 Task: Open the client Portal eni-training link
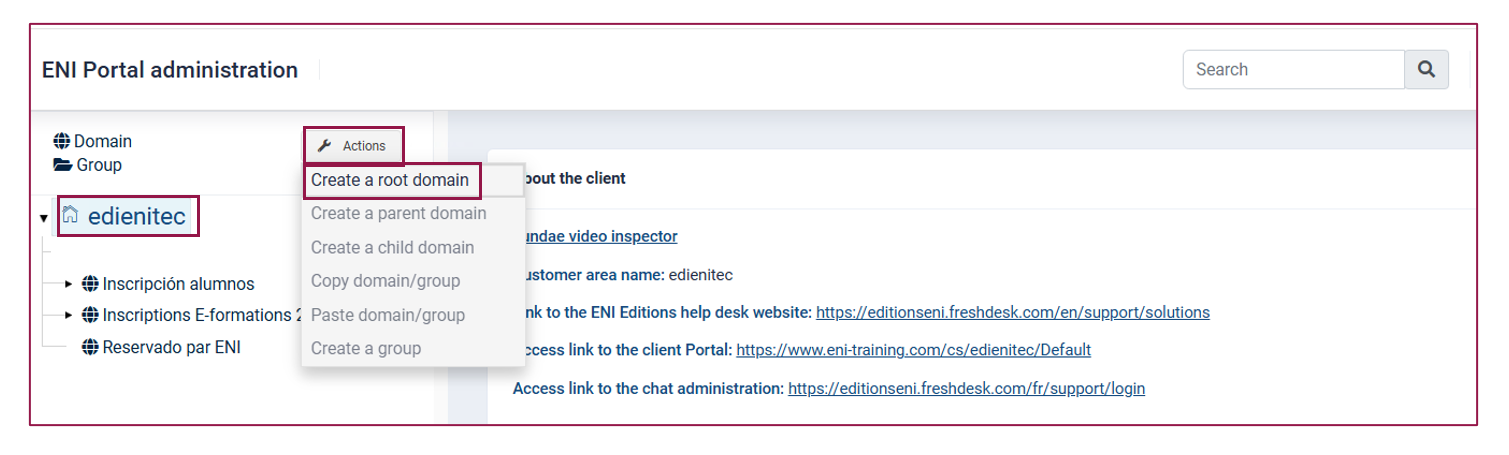click(x=913, y=350)
